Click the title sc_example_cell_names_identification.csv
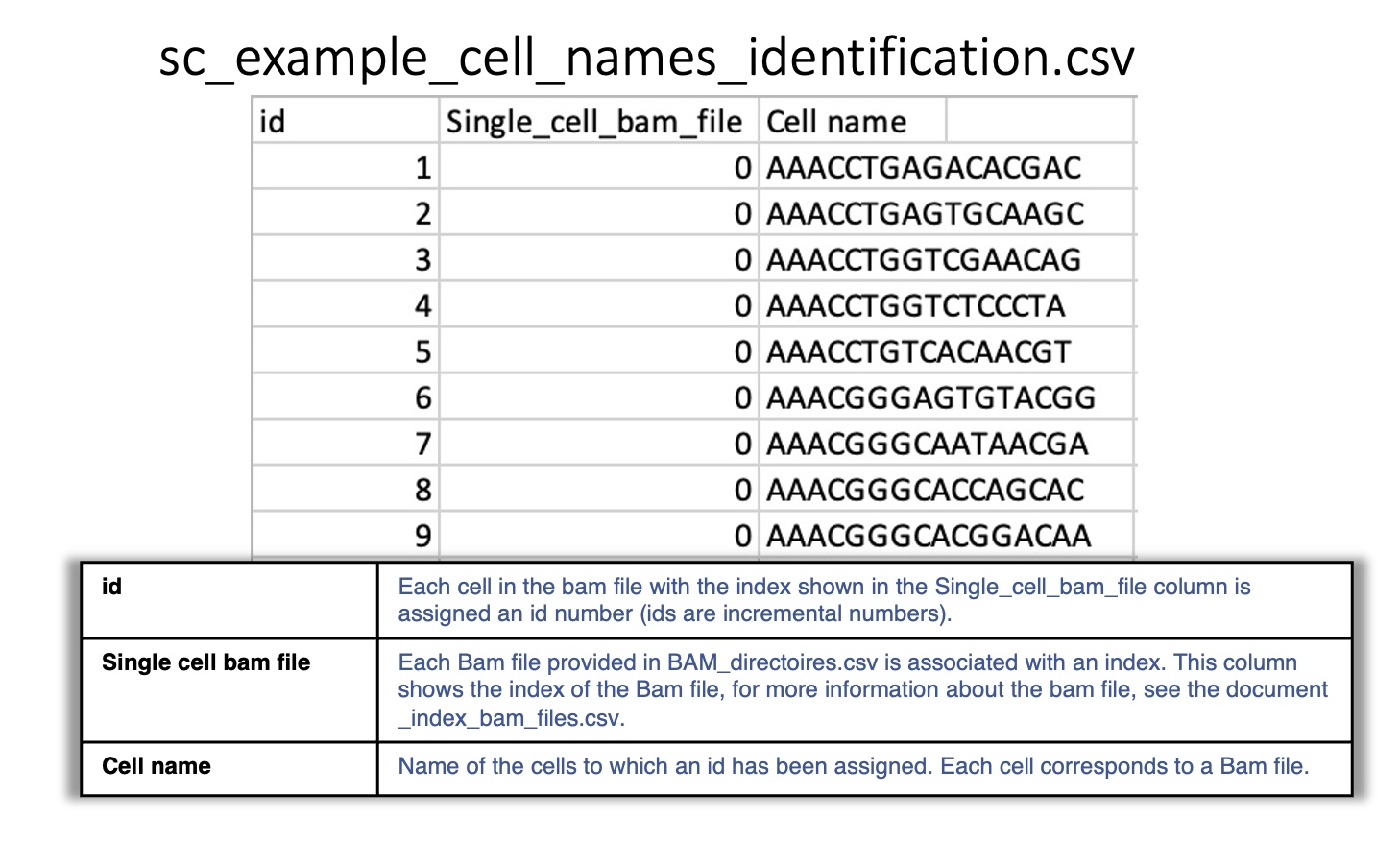The height and width of the screenshot is (866, 1400). 646,58
